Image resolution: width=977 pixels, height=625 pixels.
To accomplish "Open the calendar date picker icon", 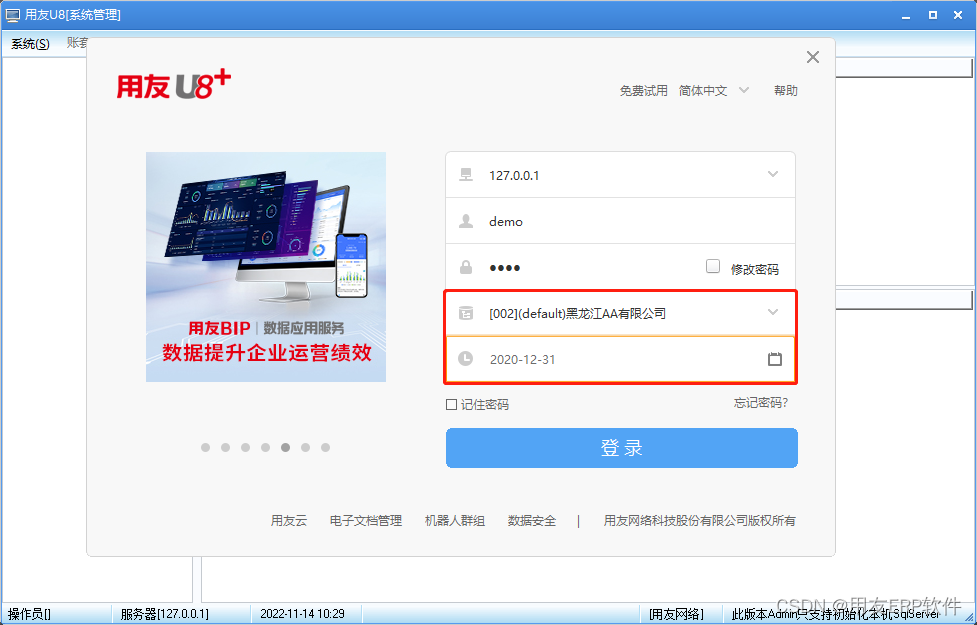I will [774, 359].
